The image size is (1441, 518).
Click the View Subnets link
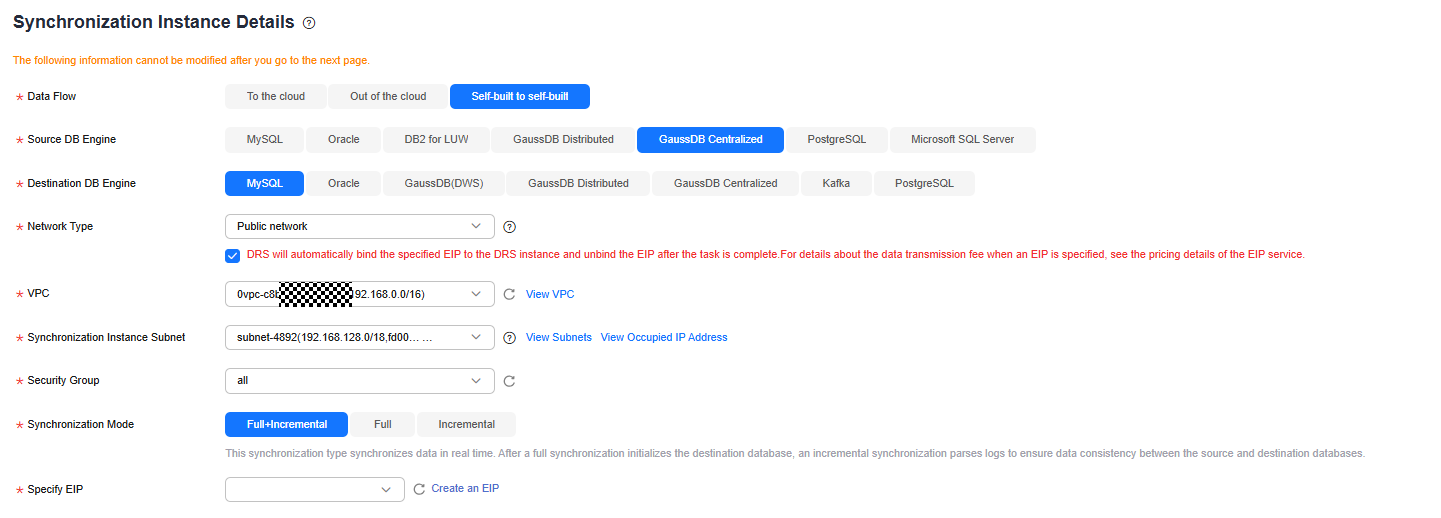(559, 338)
